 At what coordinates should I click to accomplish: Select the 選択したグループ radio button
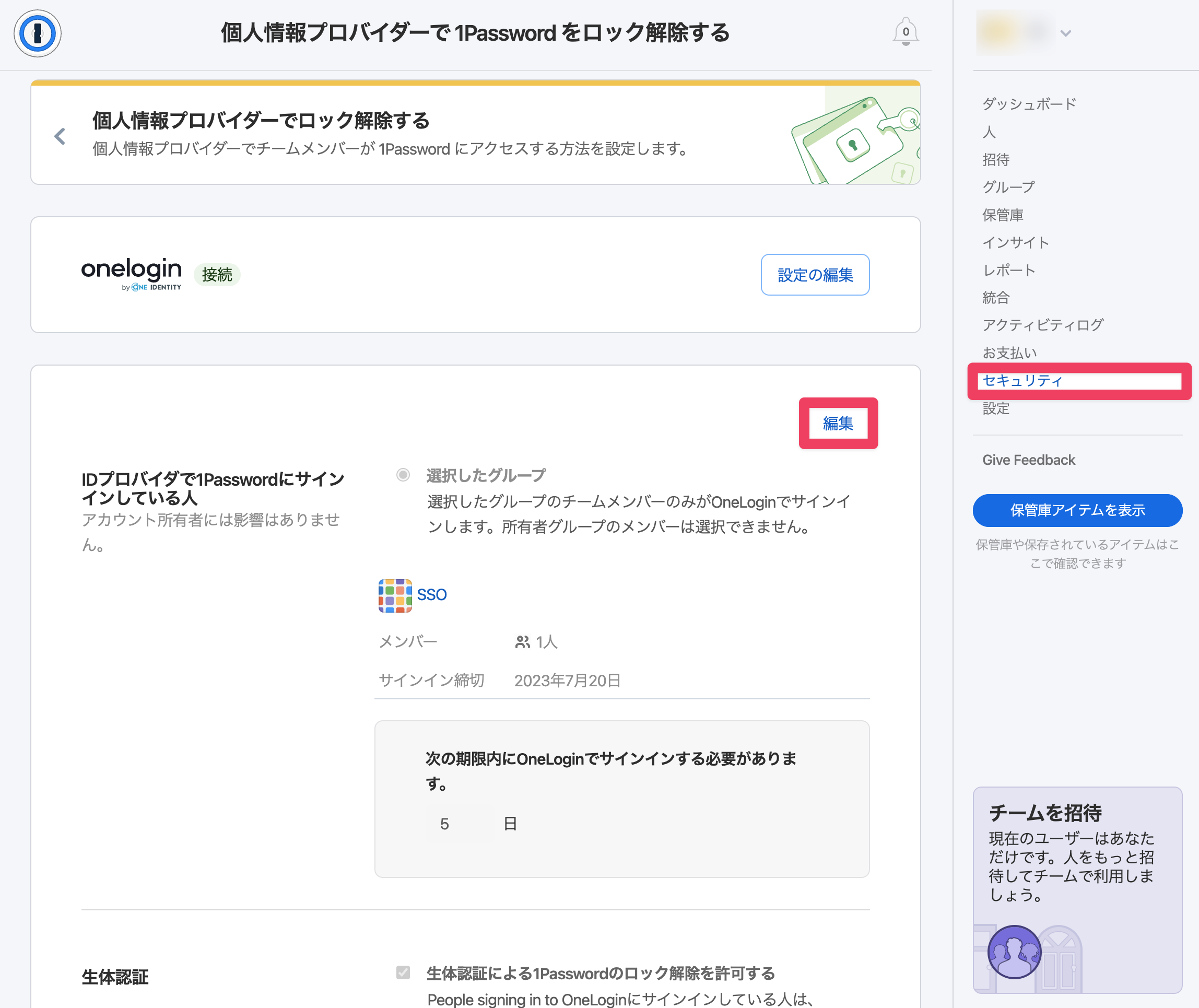point(403,475)
